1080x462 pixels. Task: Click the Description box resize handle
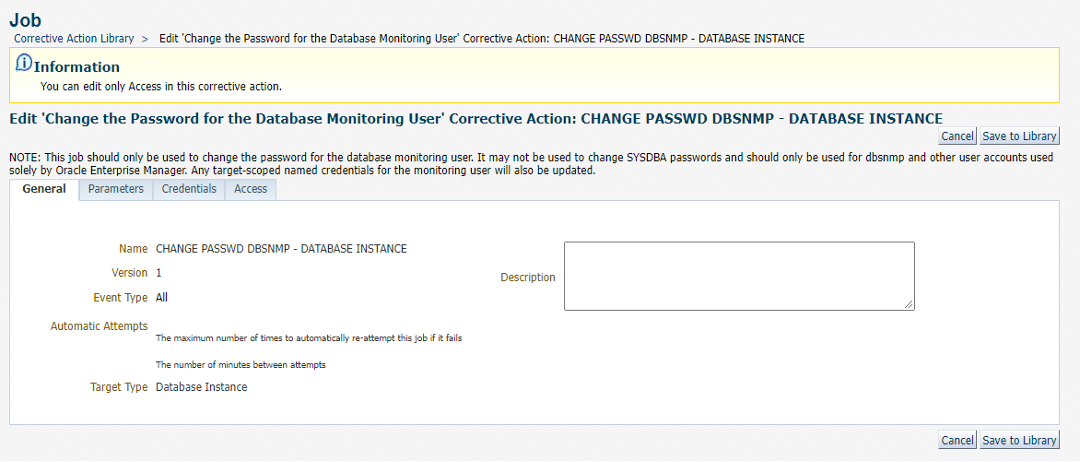909,304
